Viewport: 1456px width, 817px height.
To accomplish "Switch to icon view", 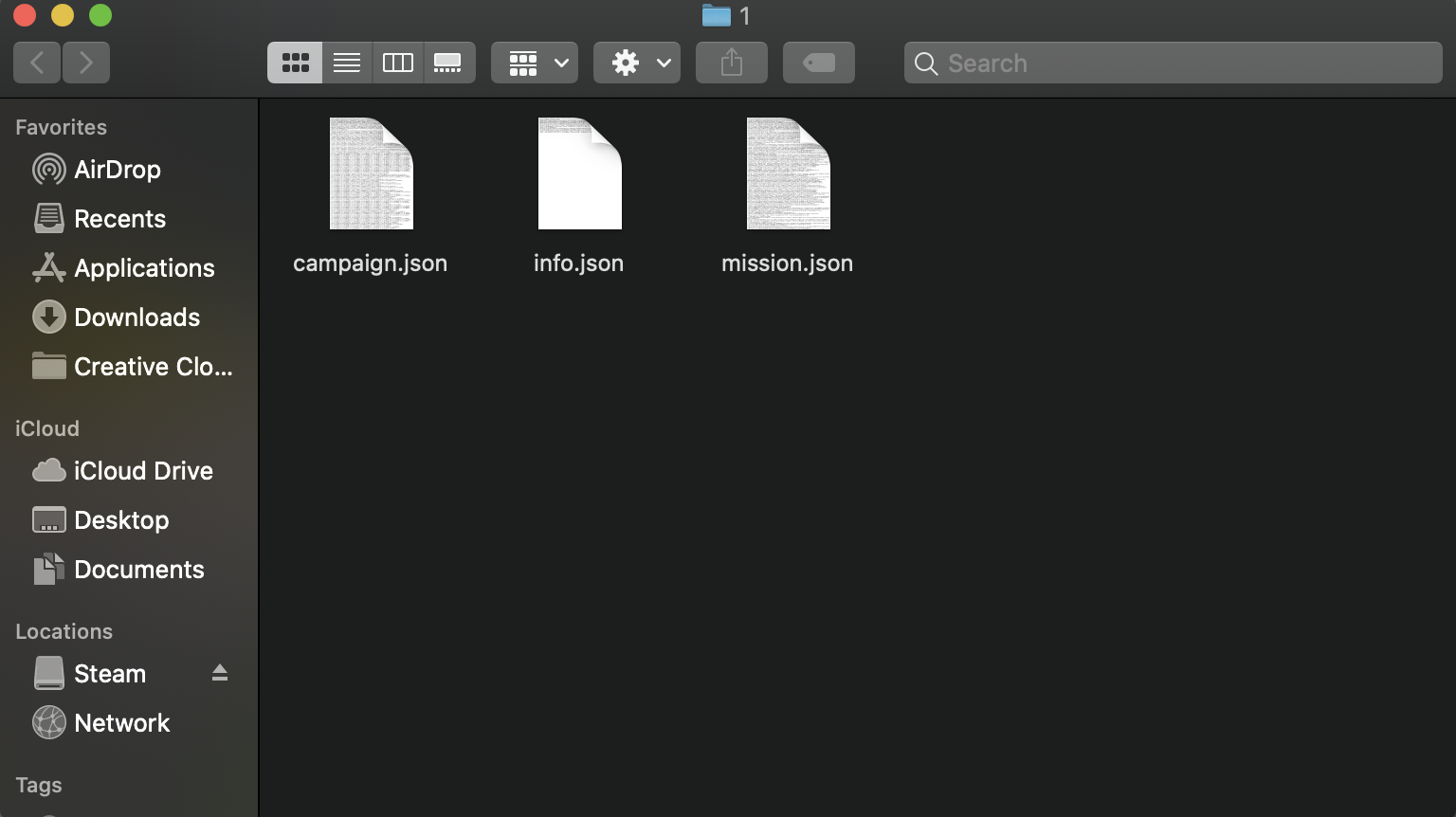I will 295,63.
